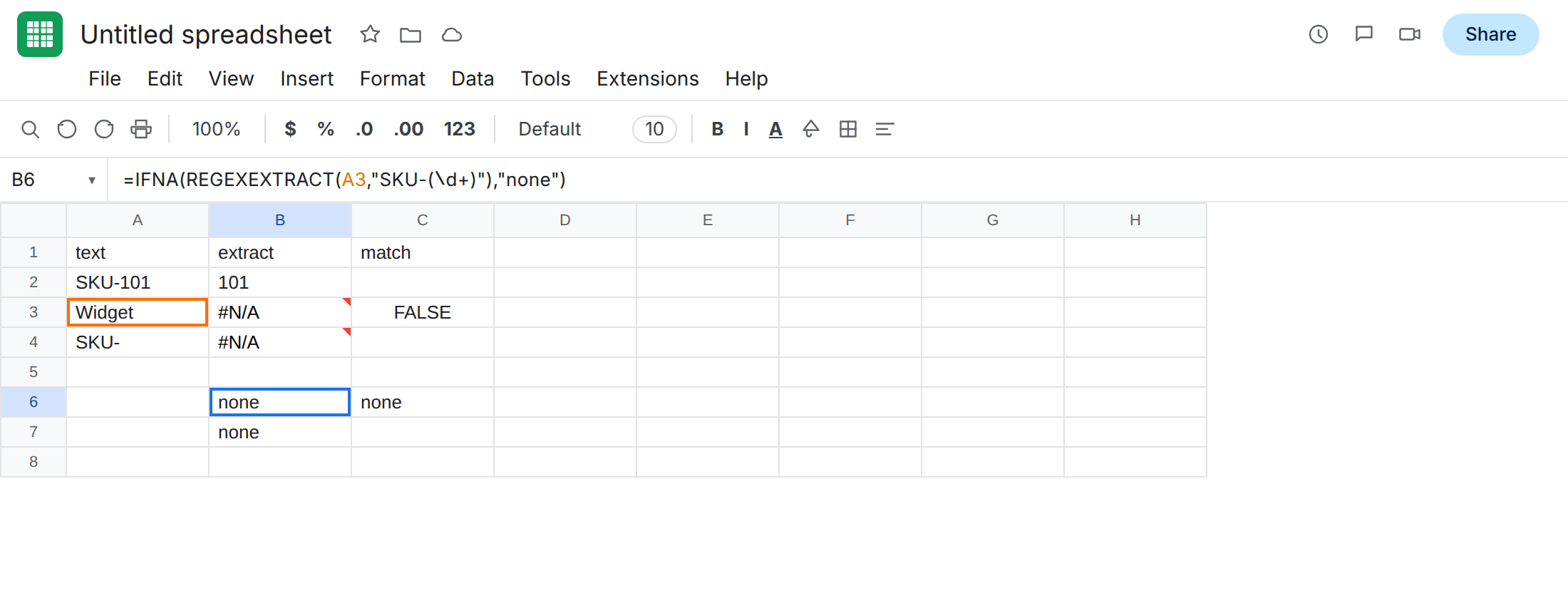Viewport: 1568px width, 613px height.
Task: Toggle bold formatting
Action: coord(718,129)
